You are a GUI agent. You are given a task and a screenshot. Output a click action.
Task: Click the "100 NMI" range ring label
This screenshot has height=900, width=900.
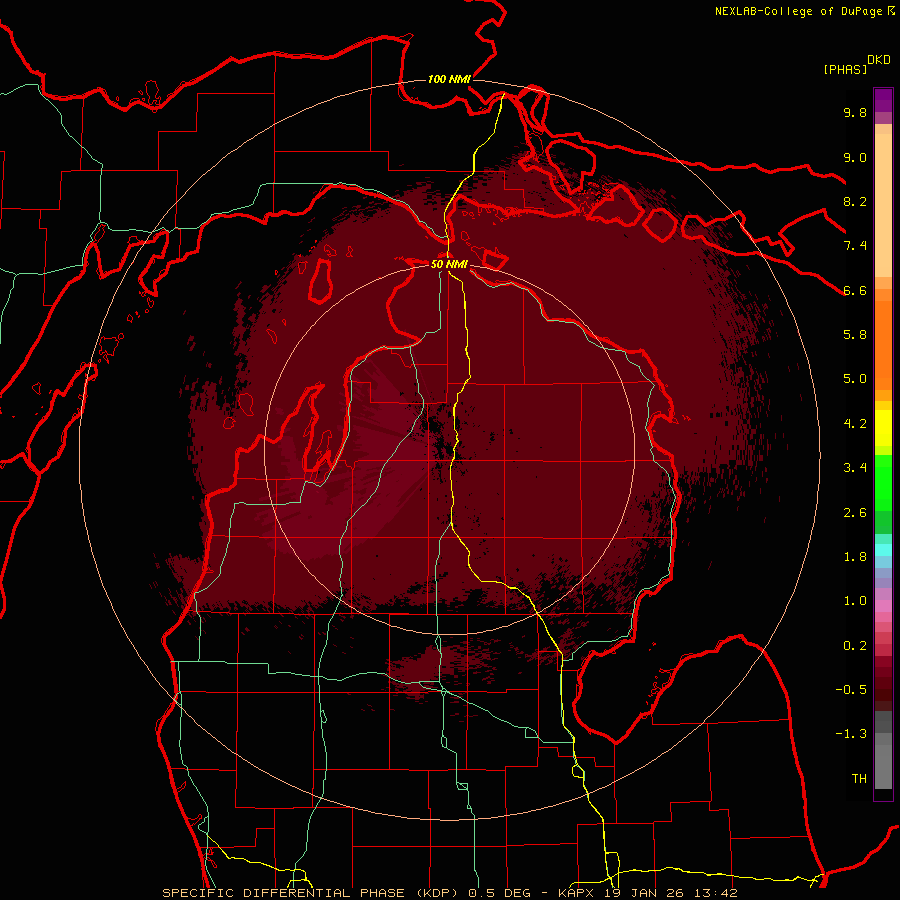(449, 79)
